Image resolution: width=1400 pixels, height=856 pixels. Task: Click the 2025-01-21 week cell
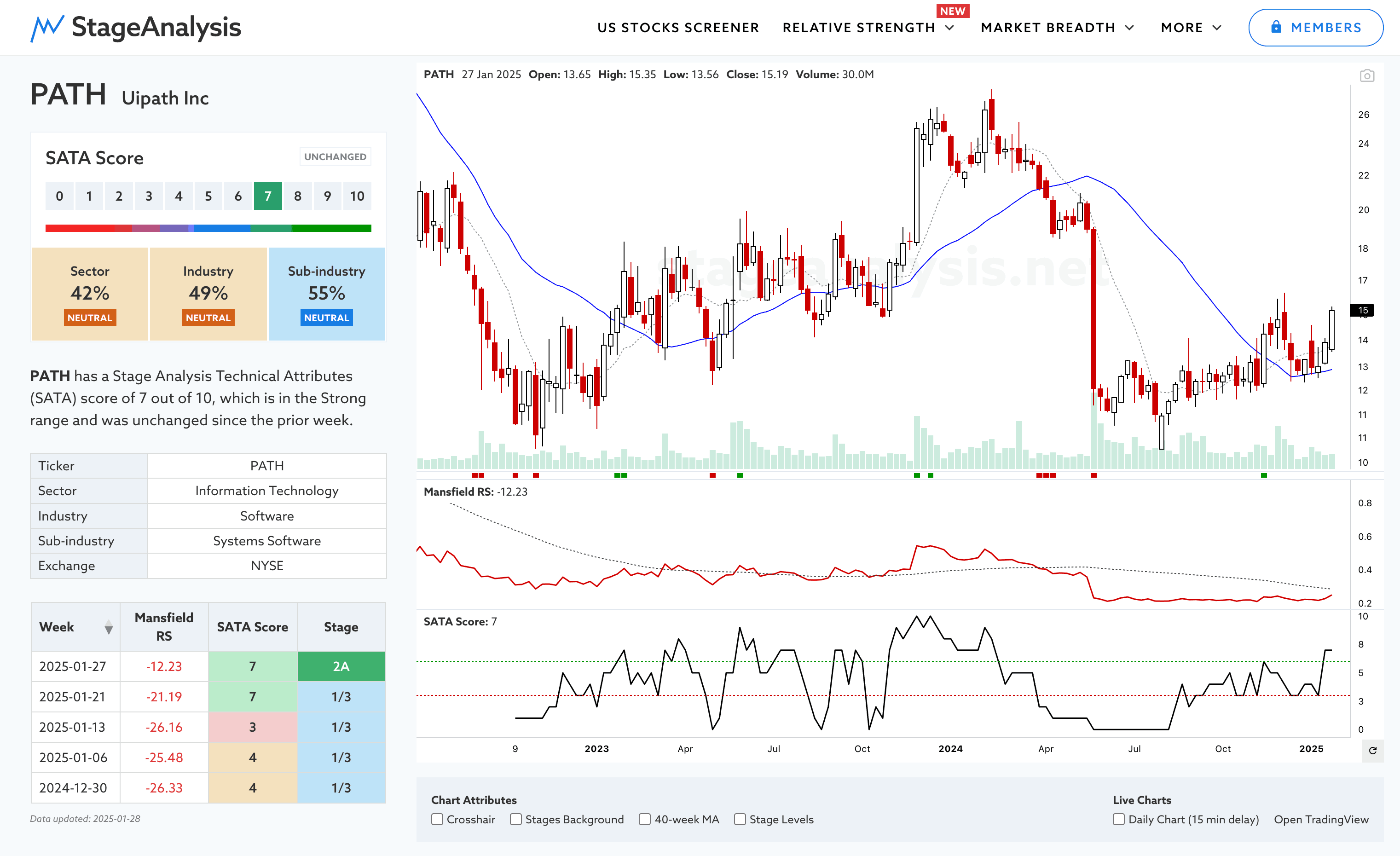75,697
